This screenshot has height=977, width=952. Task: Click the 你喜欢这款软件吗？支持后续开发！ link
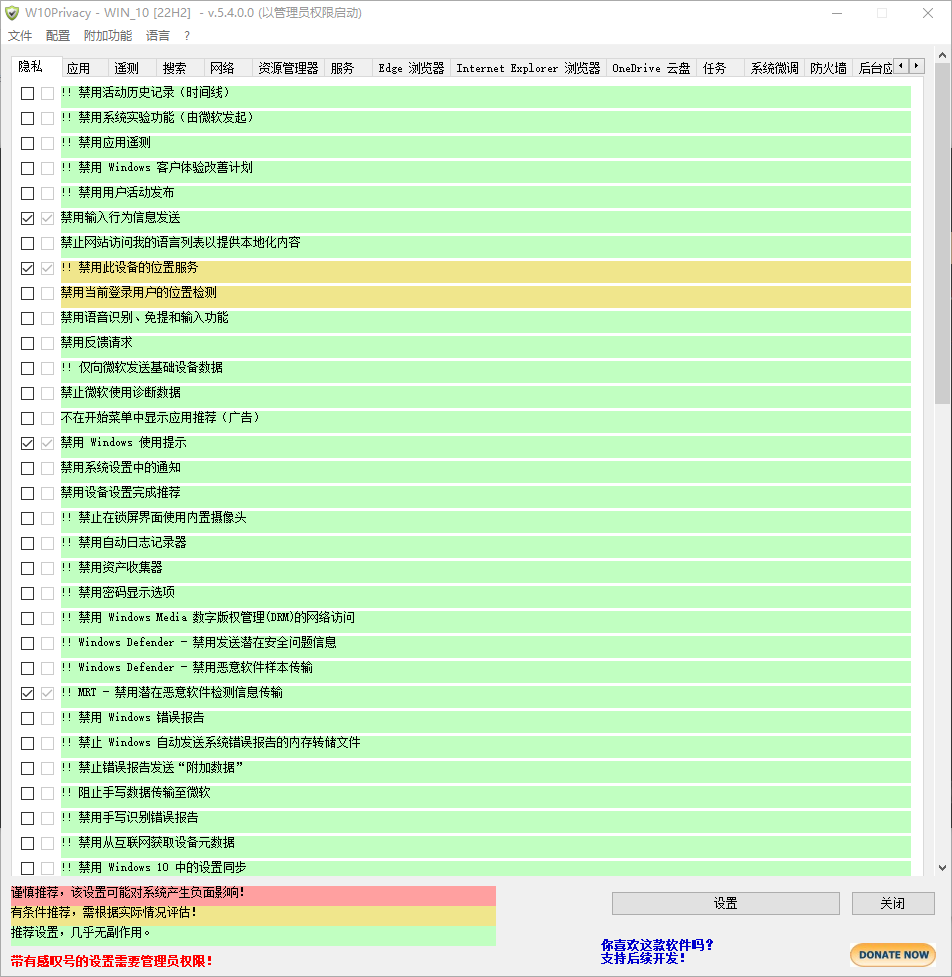click(x=657, y=951)
